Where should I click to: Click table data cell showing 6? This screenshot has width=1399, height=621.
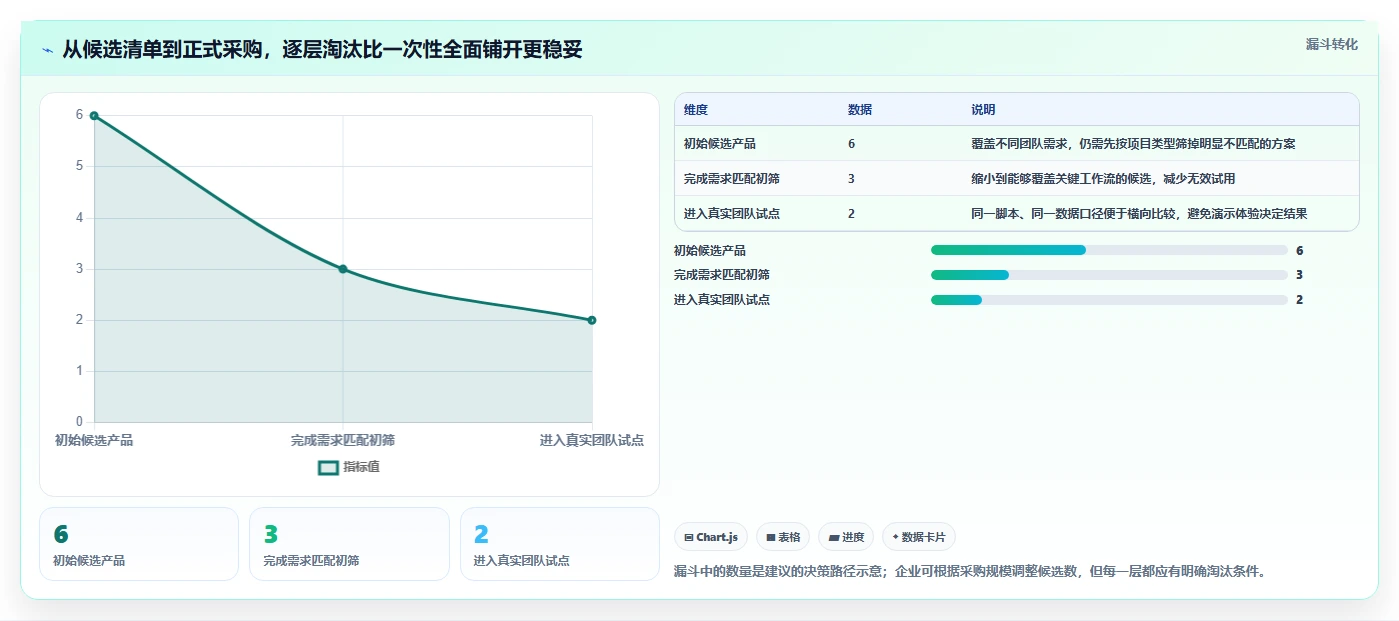[851, 144]
